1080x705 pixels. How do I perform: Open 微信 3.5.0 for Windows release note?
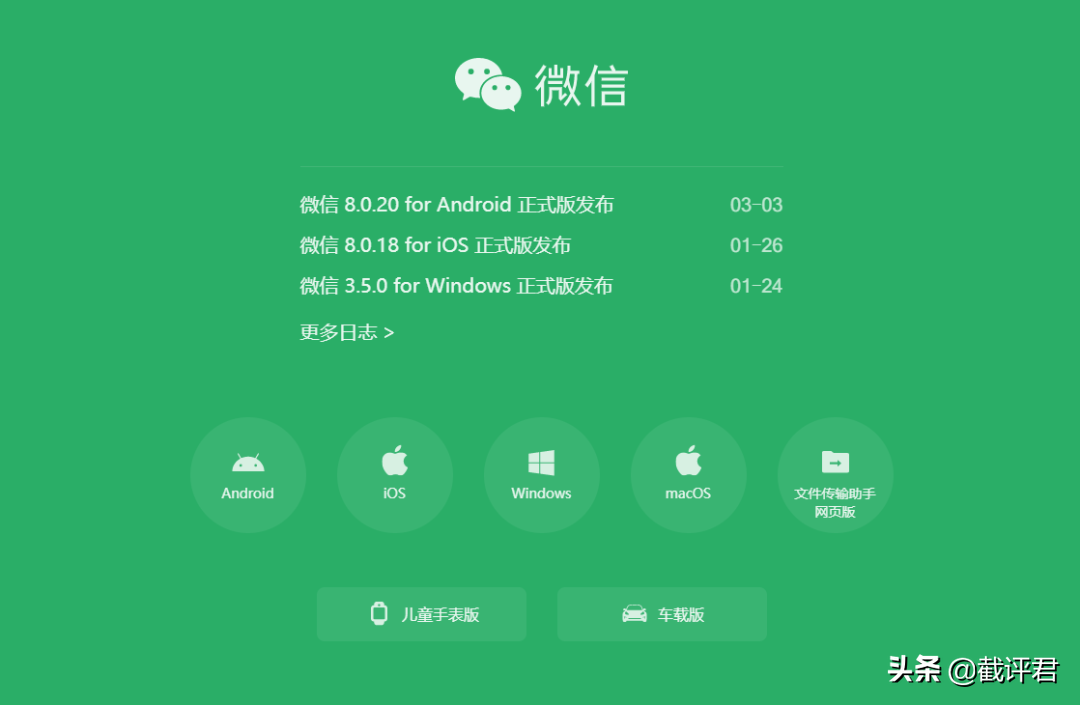[456, 286]
